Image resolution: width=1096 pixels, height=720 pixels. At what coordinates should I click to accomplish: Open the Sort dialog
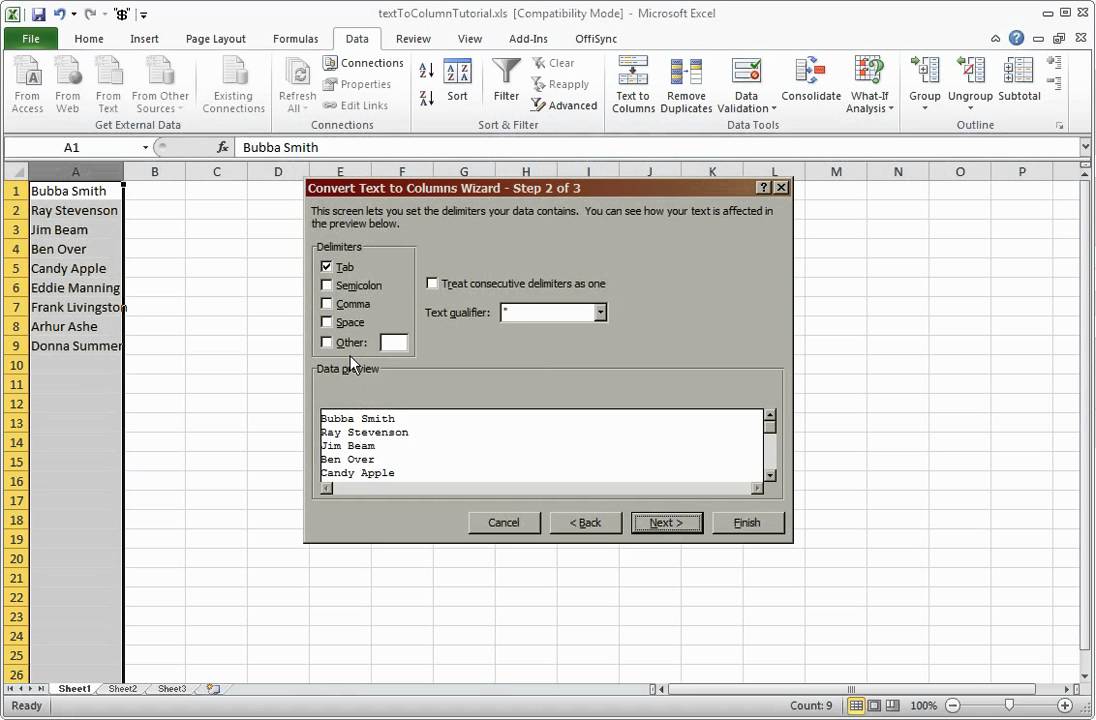click(x=458, y=80)
